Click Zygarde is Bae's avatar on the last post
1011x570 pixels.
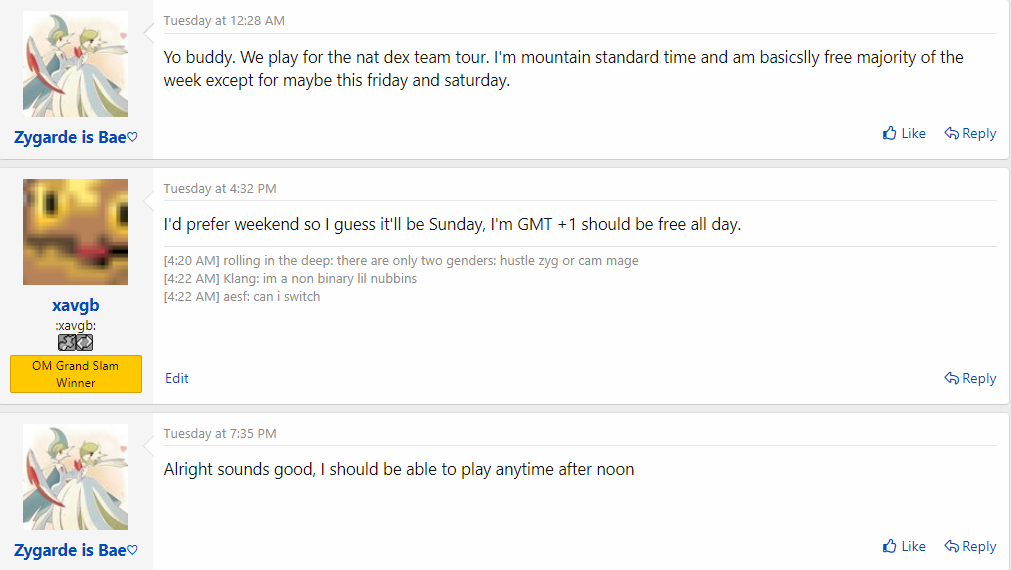click(76, 477)
